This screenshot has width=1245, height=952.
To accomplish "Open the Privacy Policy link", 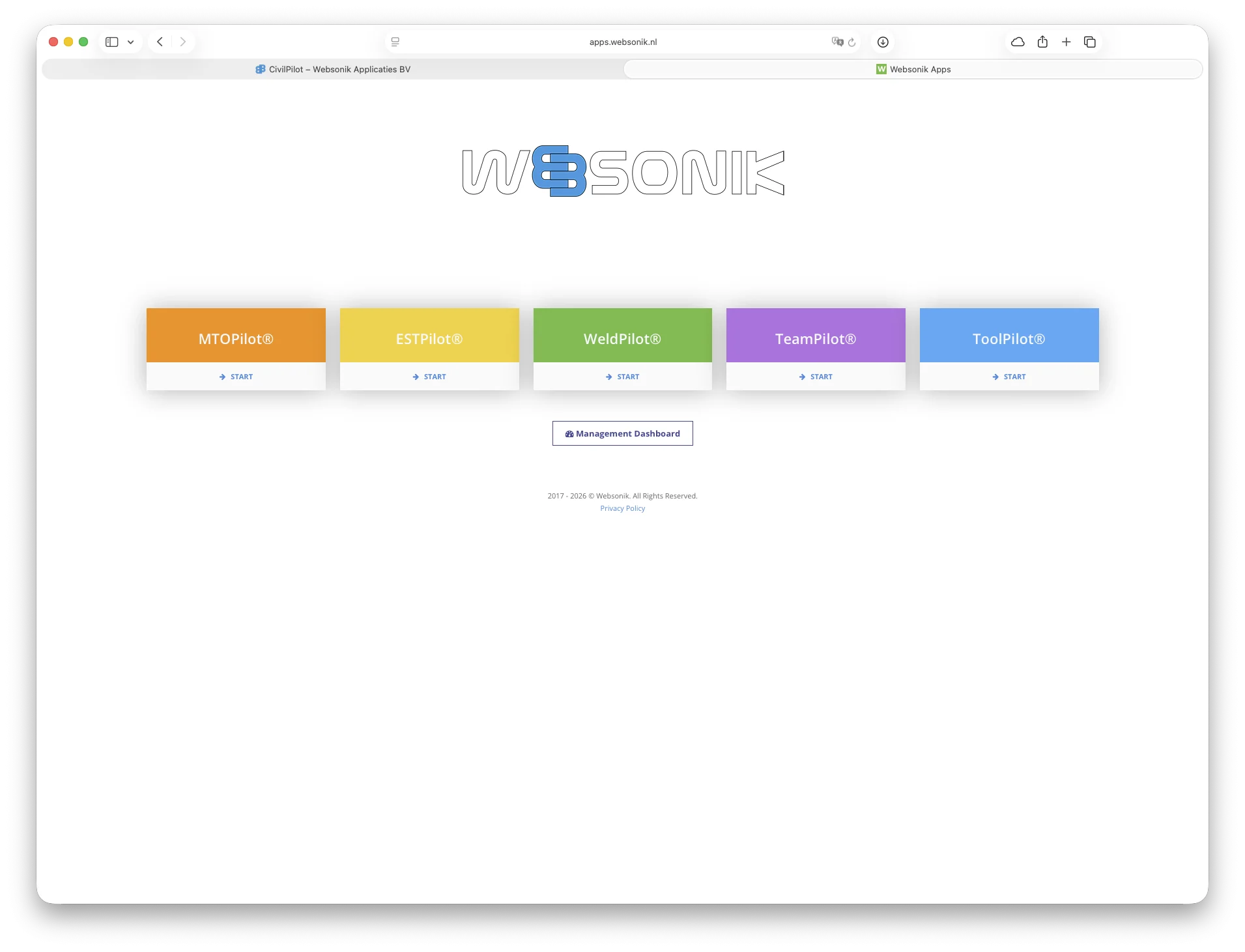I will coord(622,508).
